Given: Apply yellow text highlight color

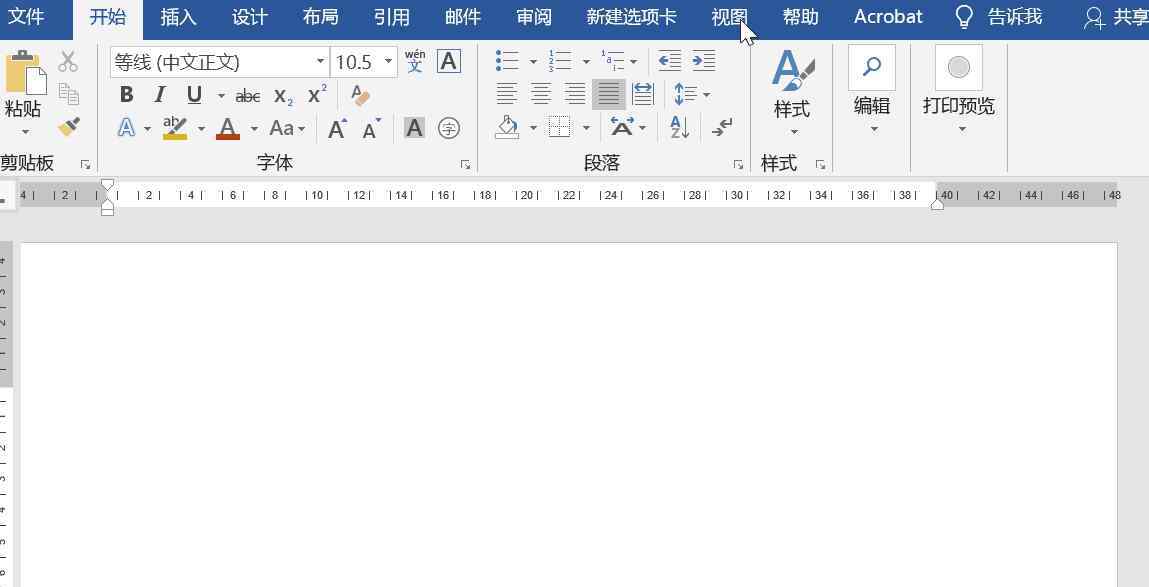Looking at the screenshot, I should 175,128.
